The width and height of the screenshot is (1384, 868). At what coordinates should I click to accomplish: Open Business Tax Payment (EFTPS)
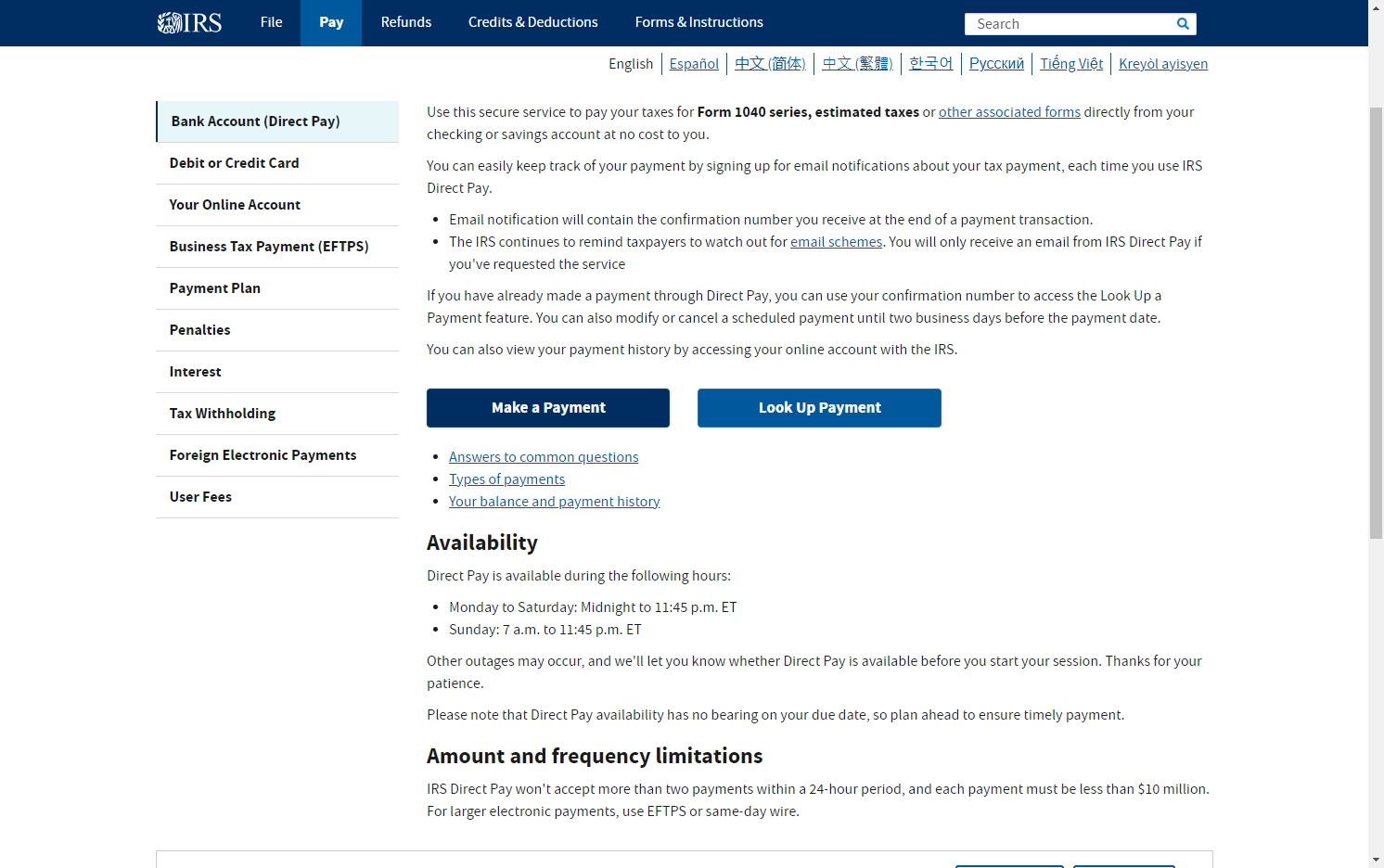[277, 247]
